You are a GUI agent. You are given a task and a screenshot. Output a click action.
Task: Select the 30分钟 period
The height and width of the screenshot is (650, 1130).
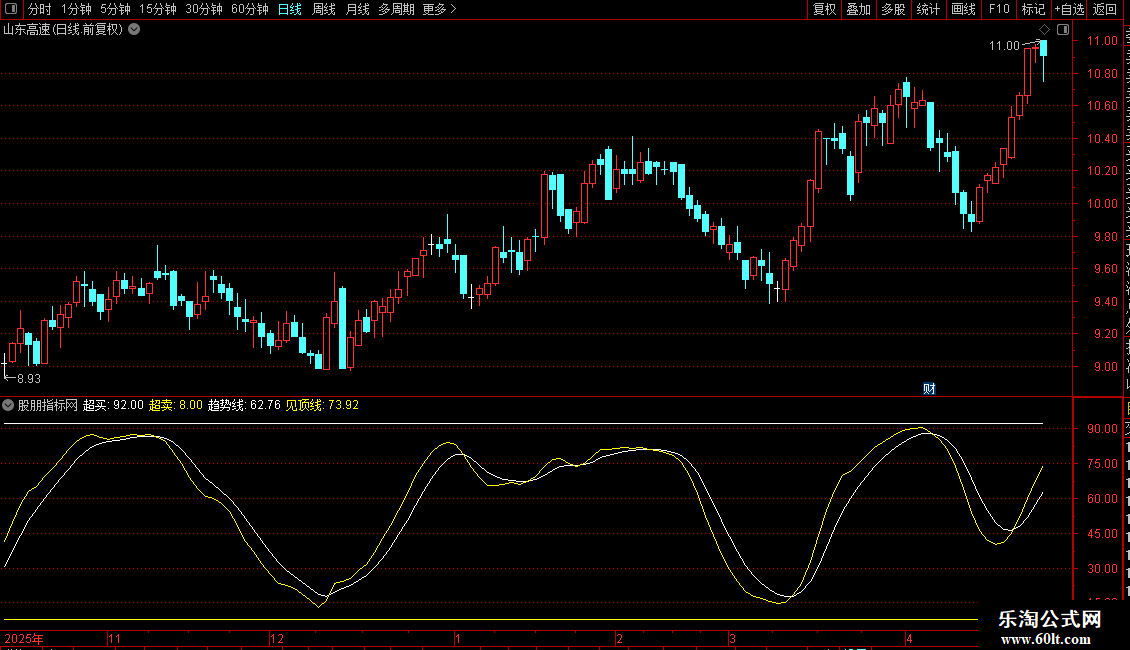[204, 9]
